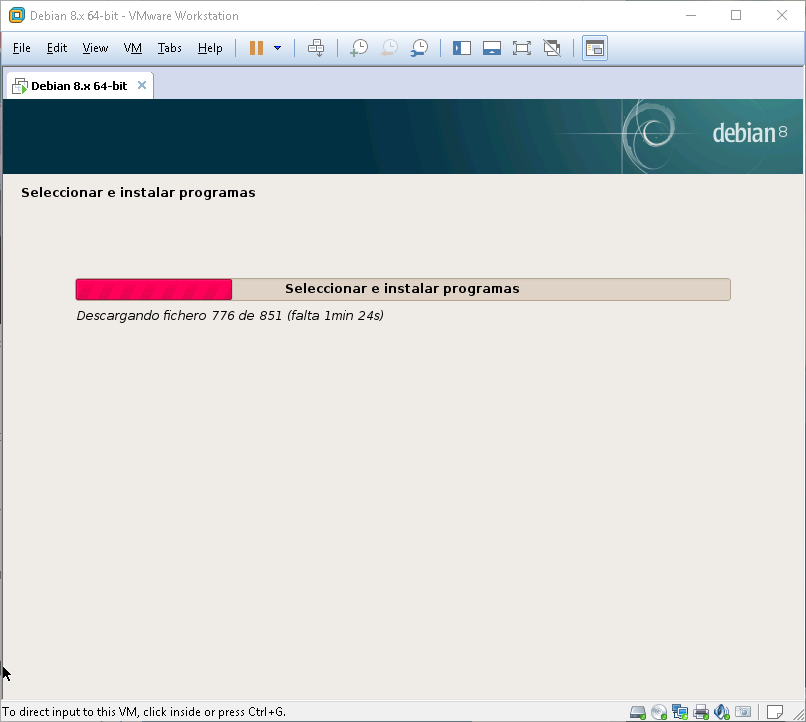Expand the View menu
The height and width of the screenshot is (722, 806).
tap(95, 48)
